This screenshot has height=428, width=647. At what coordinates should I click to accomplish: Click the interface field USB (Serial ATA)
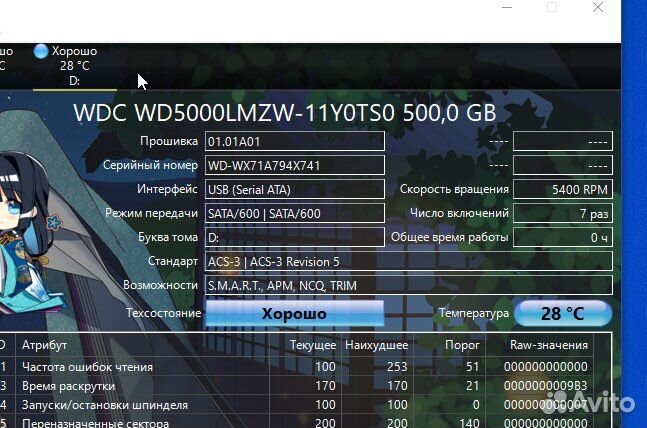coord(295,189)
